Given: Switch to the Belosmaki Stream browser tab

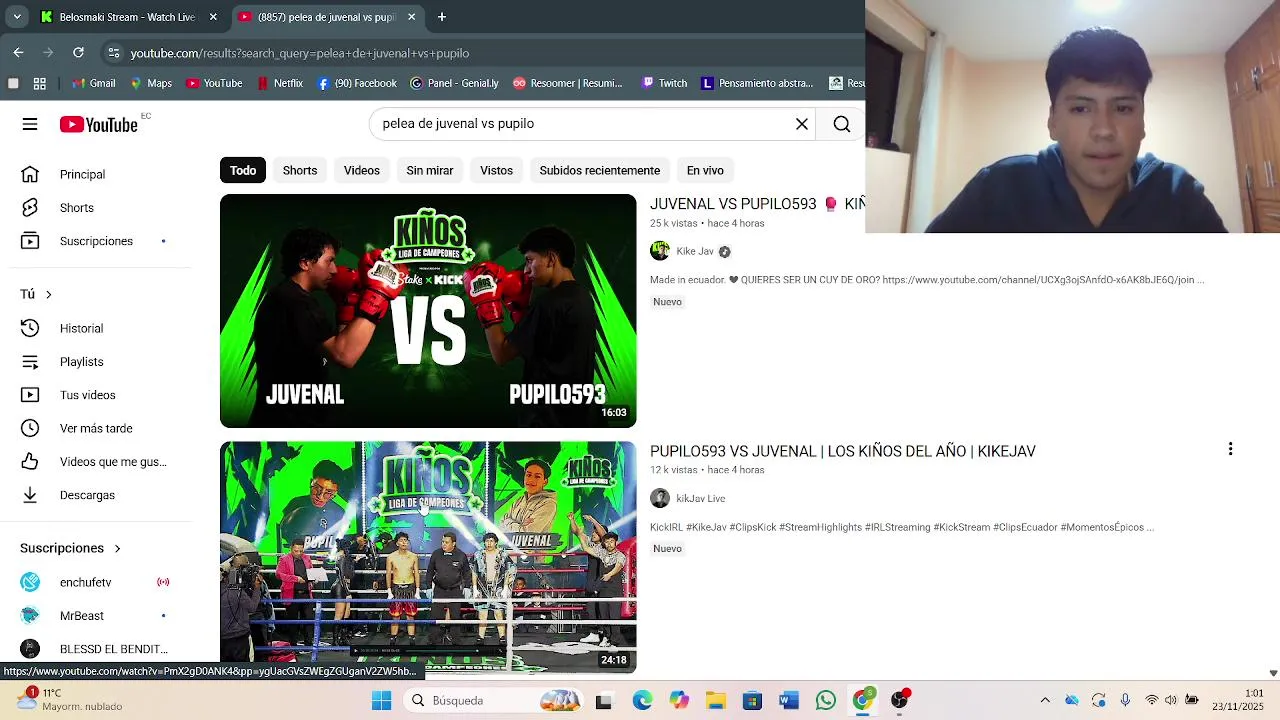Looking at the screenshot, I should [128, 17].
